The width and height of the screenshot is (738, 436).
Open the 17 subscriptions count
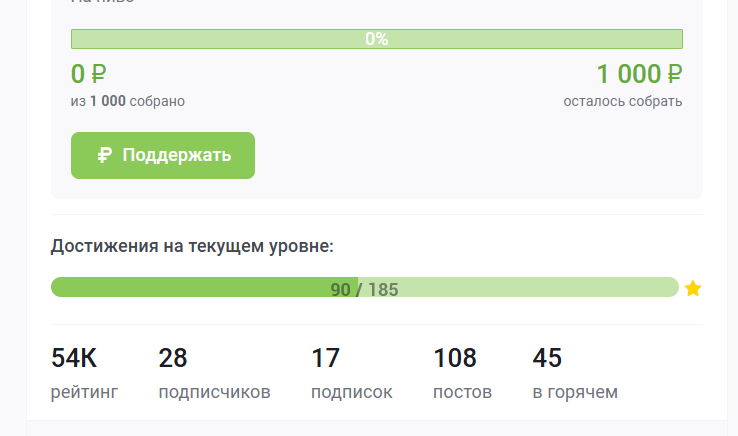pos(326,358)
